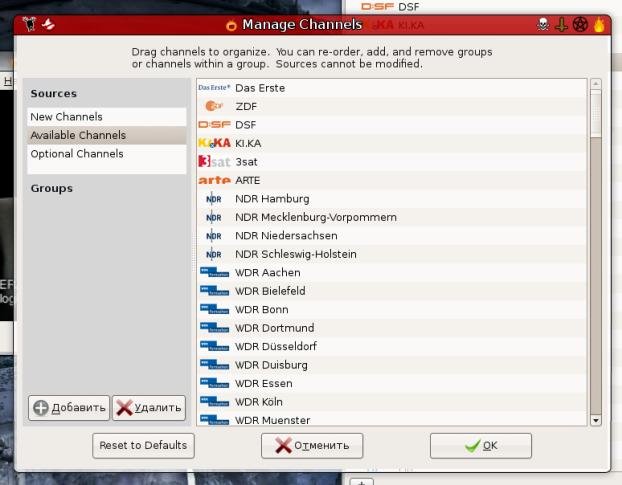The width and height of the screenshot is (622, 485).
Task: Click the 3sat logo icon
Action: (x=214, y=161)
